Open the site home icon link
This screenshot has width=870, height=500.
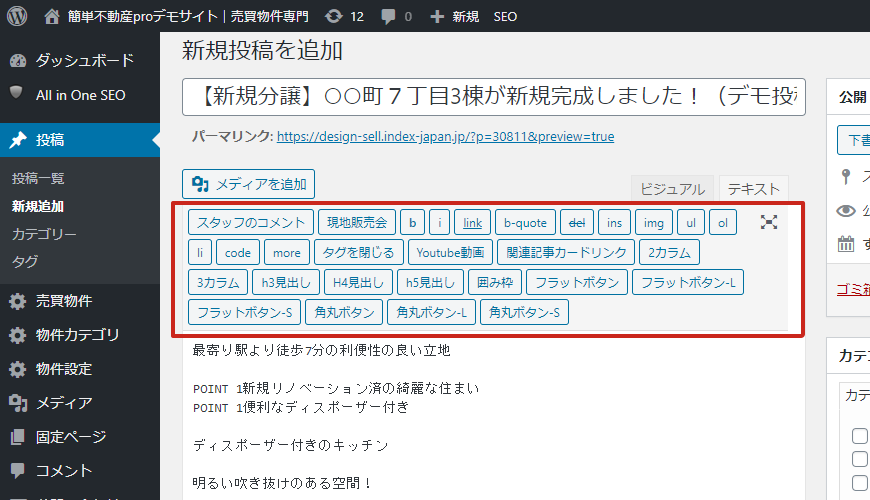53,17
